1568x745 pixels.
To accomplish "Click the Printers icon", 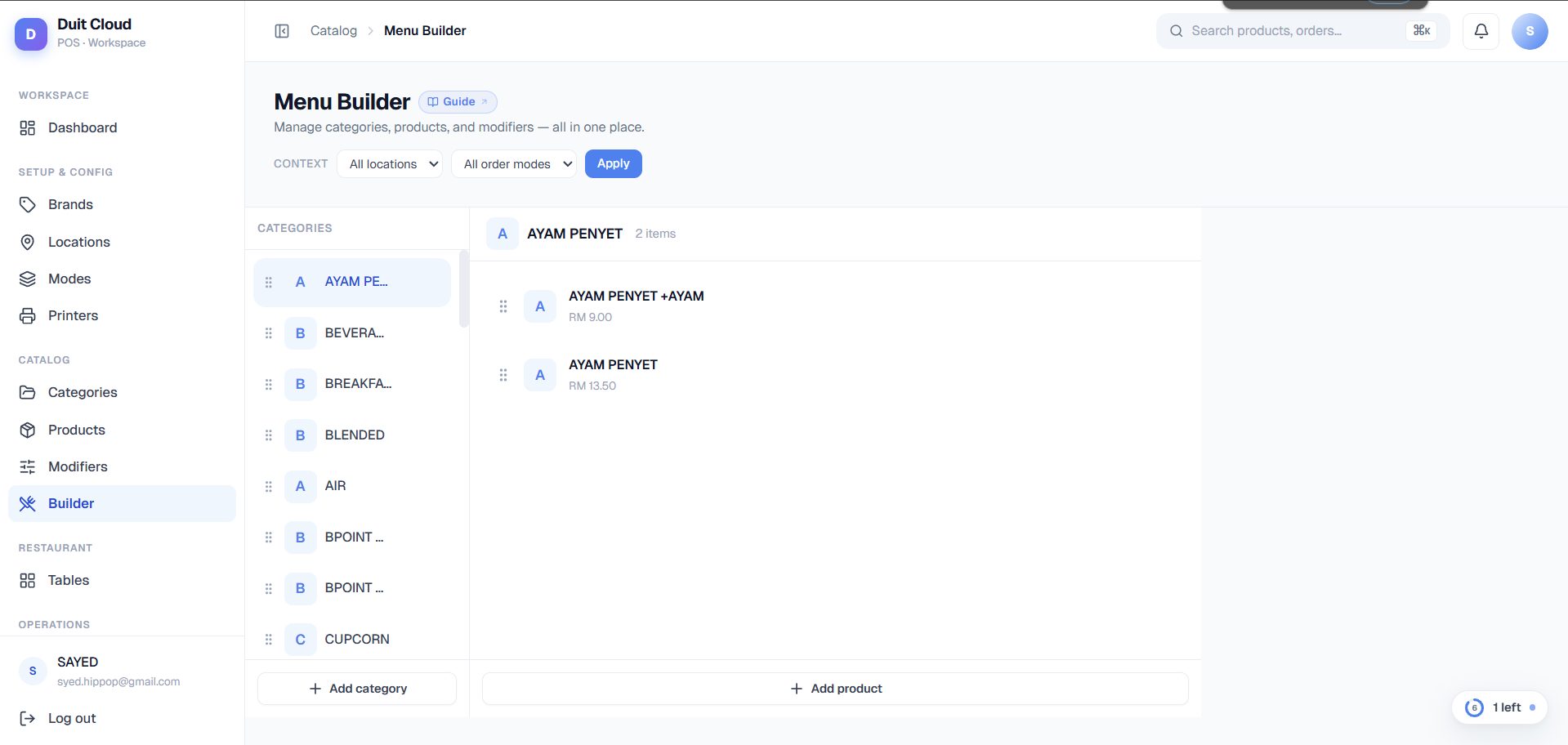I will [28, 315].
